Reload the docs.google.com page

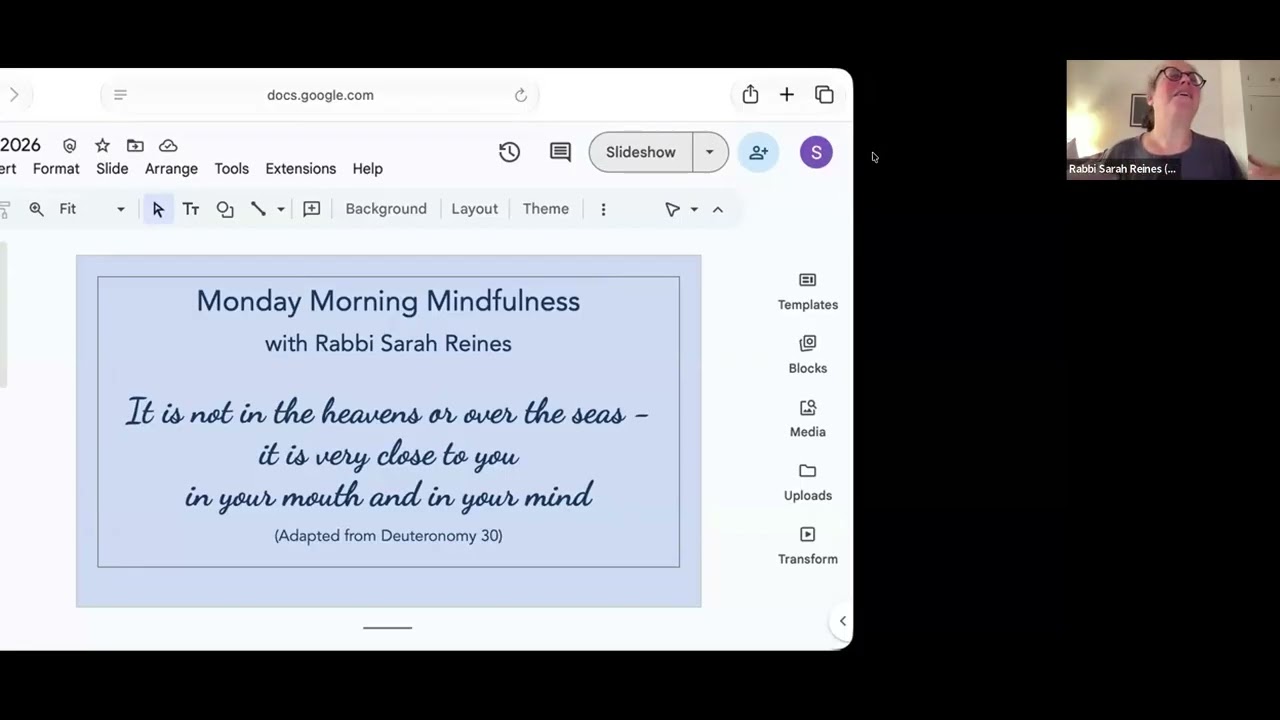pos(521,95)
